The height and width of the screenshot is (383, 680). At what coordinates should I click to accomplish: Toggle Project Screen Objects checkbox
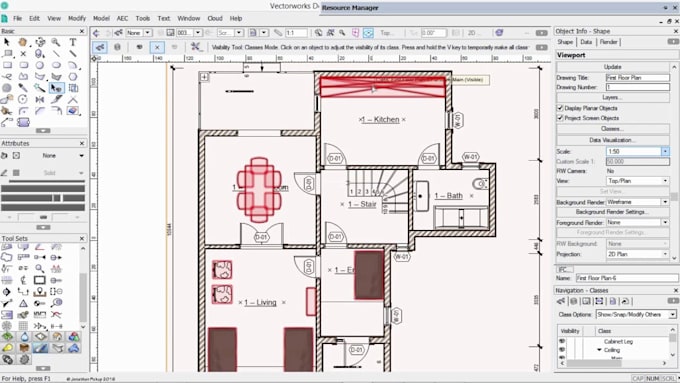tap(560, 118)
